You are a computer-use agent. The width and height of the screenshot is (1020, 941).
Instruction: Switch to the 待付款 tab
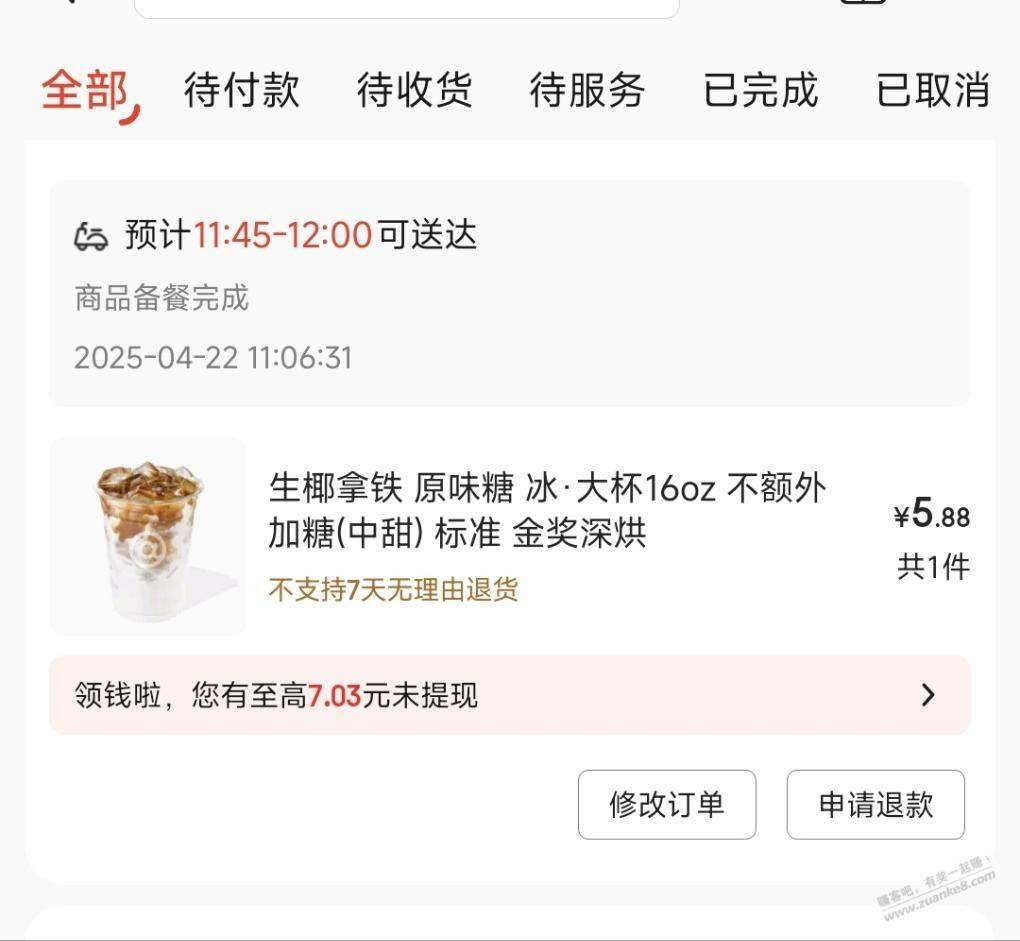click(241, 90)
